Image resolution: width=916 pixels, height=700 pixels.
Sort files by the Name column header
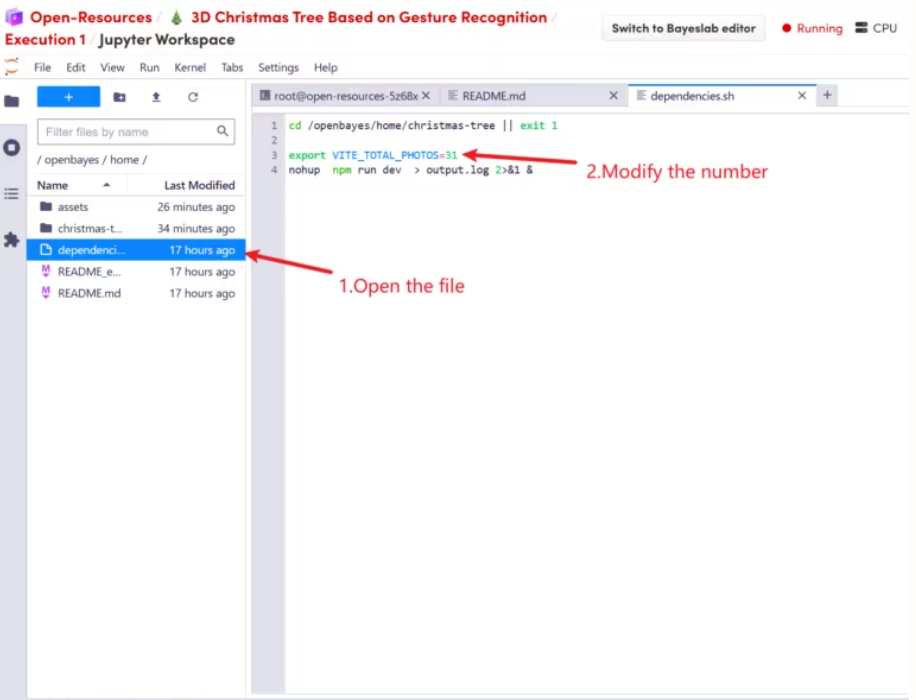coord(53,185)
